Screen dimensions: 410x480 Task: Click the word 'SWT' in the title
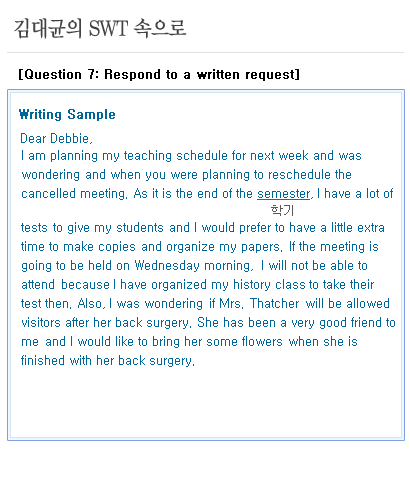pos(108,28)
